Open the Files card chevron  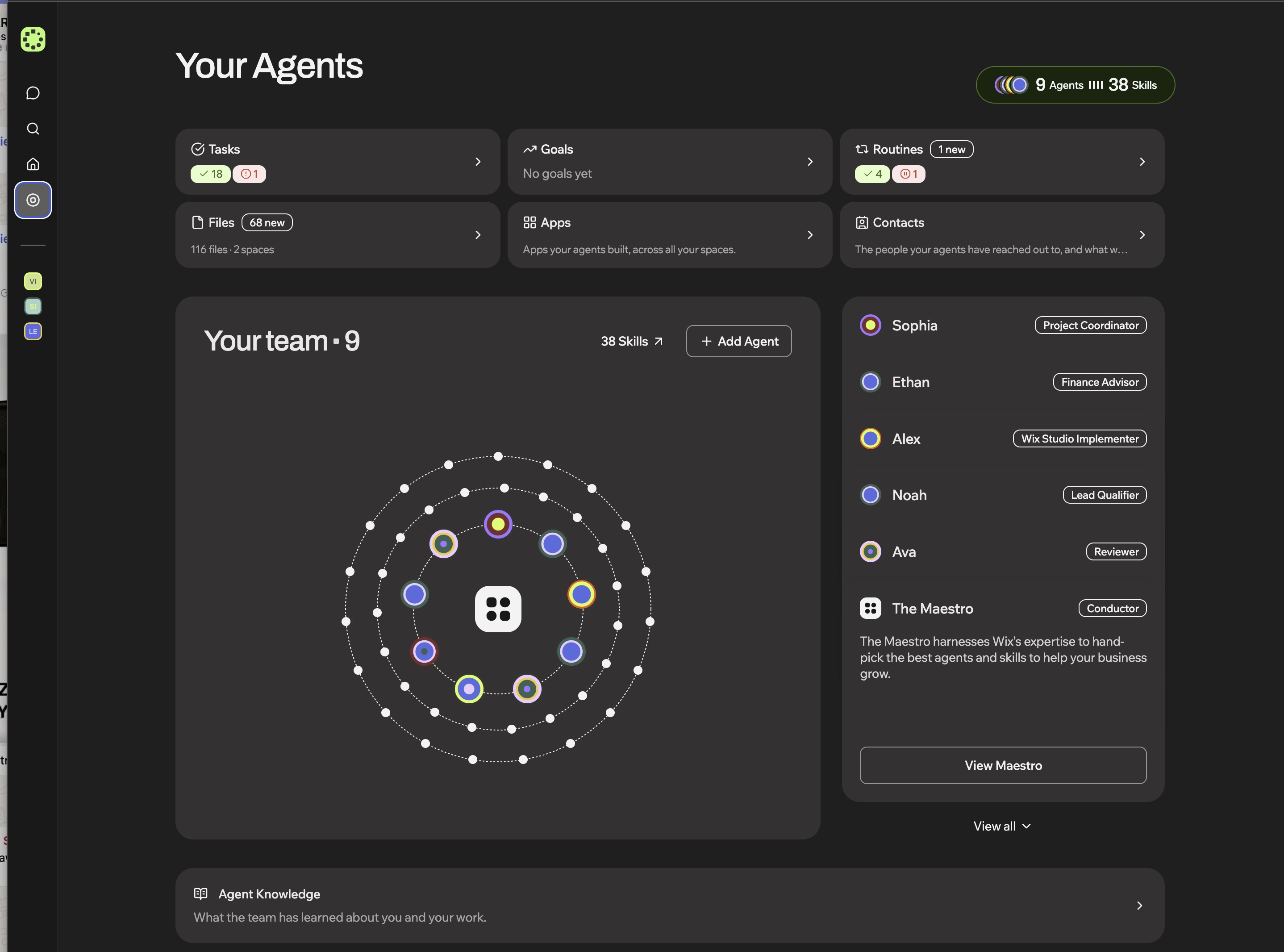pyautogui.click(x=478, y=235)
